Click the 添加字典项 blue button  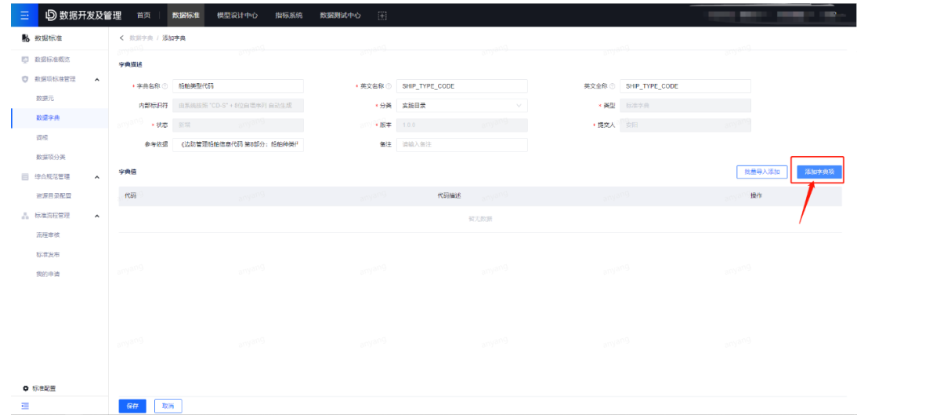[x=819, y=172]
